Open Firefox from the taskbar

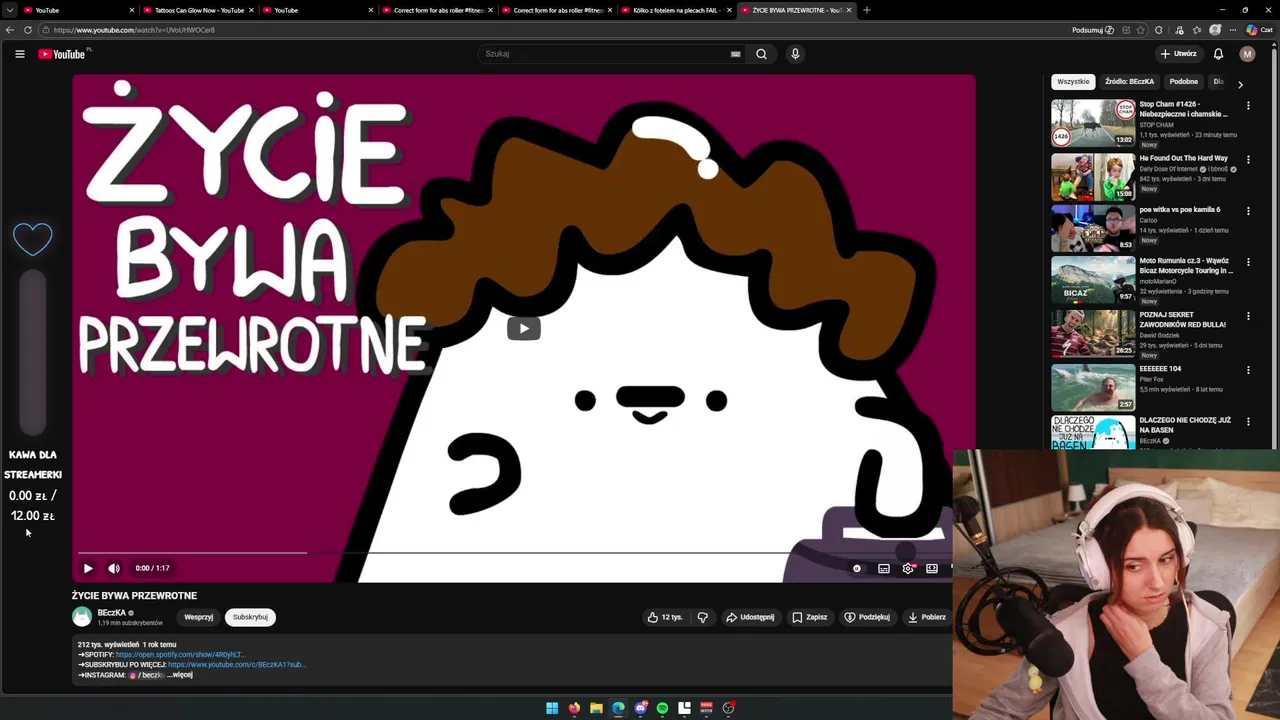(574, 708)
